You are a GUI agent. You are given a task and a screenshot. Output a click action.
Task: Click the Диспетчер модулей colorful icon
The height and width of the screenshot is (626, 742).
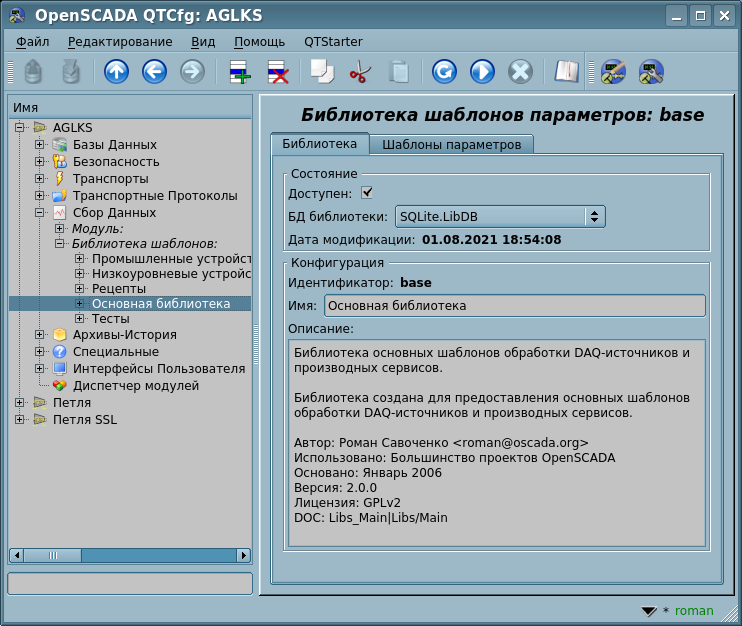60,386
